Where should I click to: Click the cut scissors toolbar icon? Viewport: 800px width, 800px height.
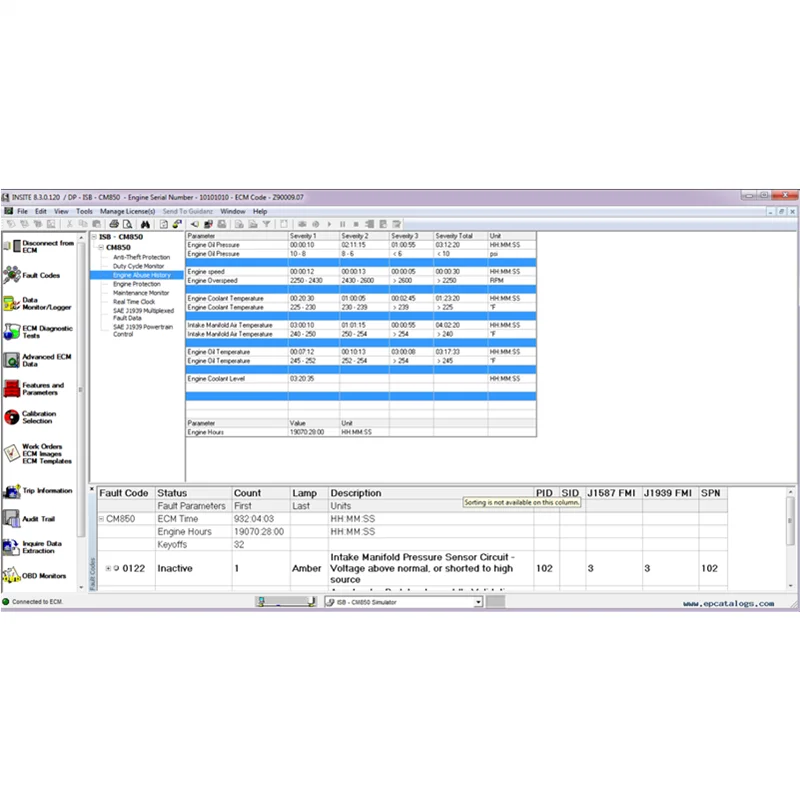69,224
